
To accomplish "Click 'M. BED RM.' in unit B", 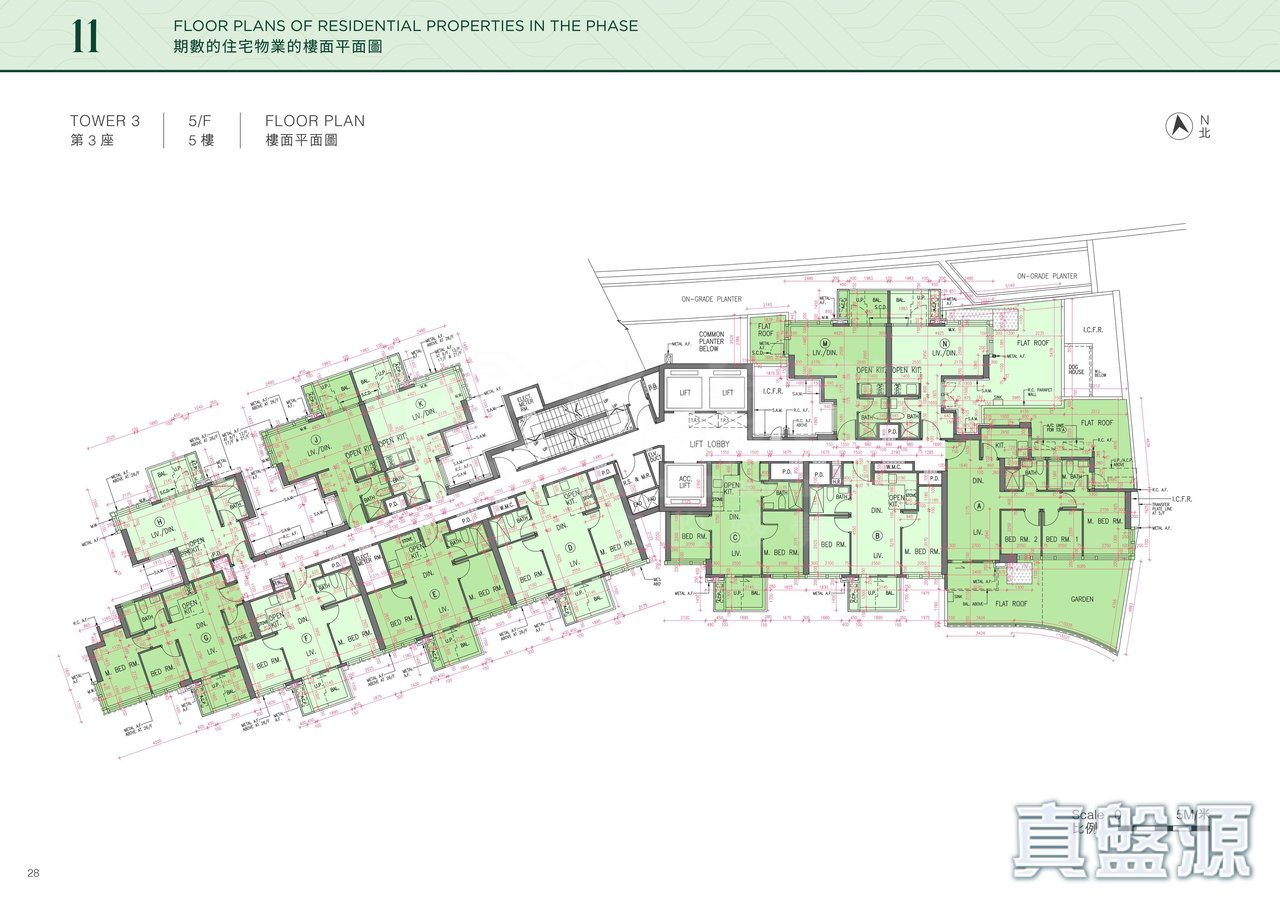I will (x=920, y=552).
